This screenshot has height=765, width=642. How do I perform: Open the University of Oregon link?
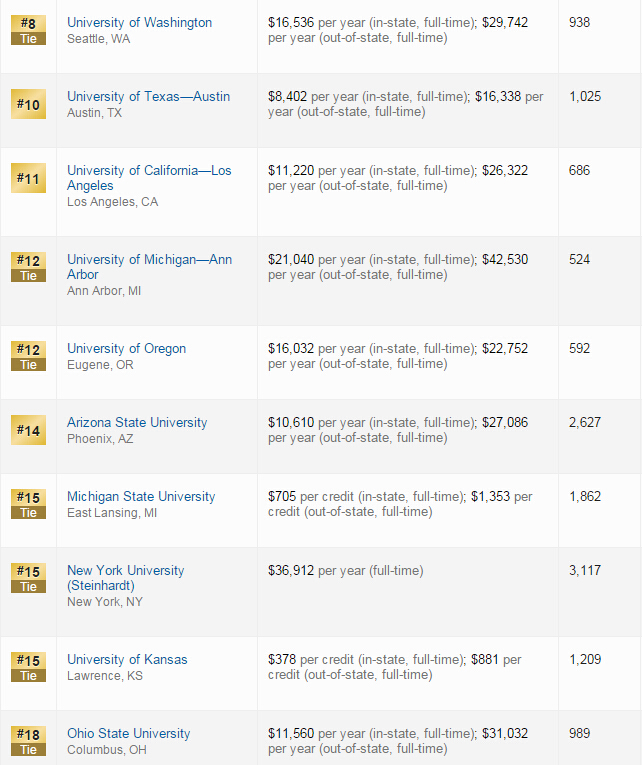tap(126, 348)
